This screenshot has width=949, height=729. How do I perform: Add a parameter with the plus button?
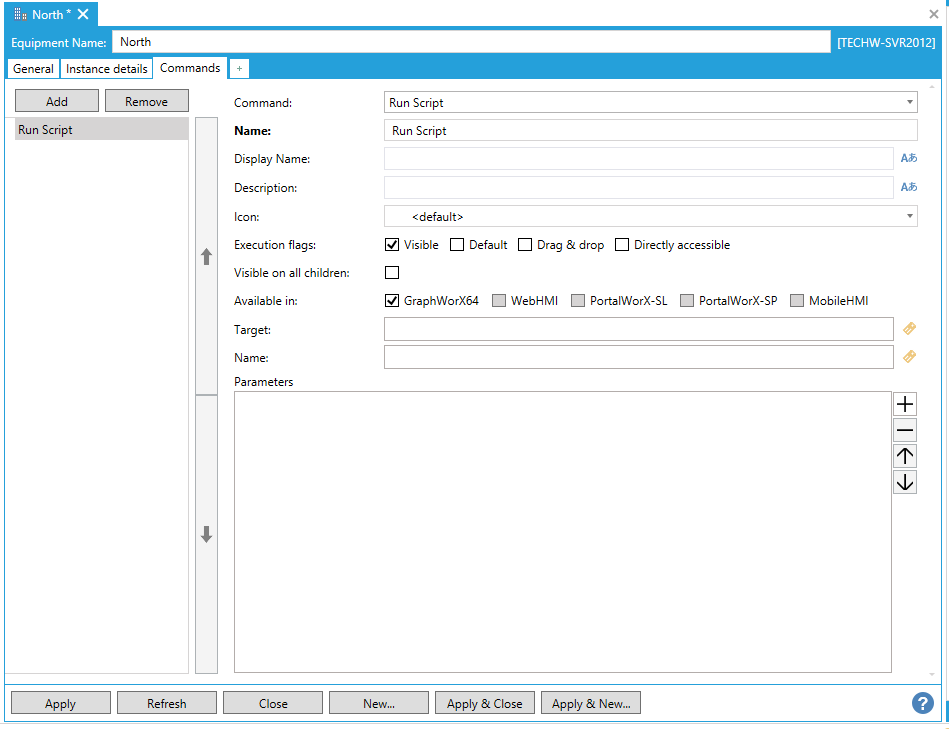click(x=905, y=404)
